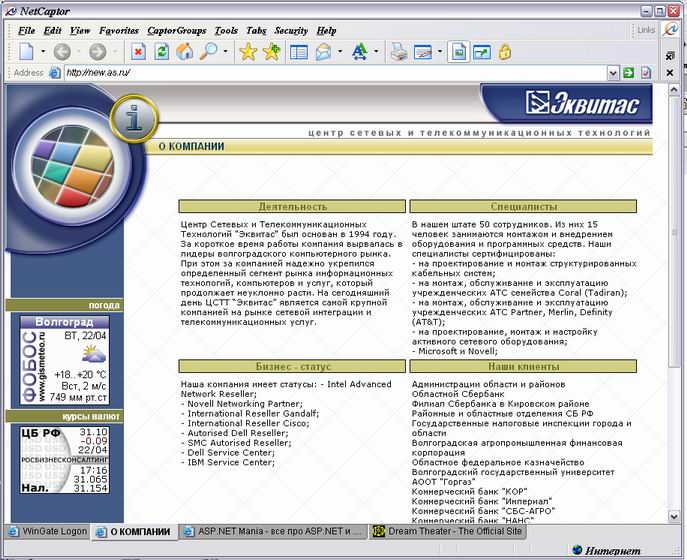The image size is (687, 560).
Task: Go back with the Back arrow button
Action: tap(62, 52)
